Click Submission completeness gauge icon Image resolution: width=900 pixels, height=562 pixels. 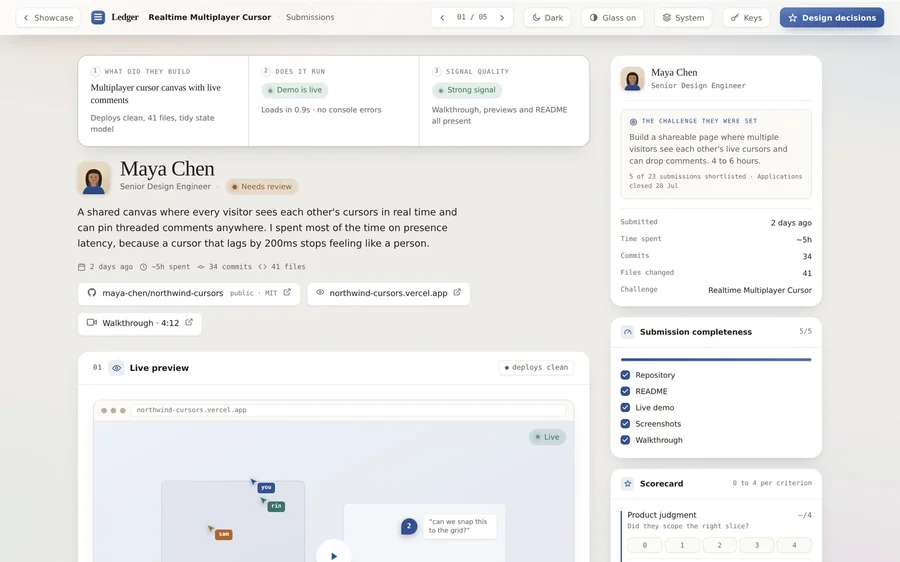628,332
